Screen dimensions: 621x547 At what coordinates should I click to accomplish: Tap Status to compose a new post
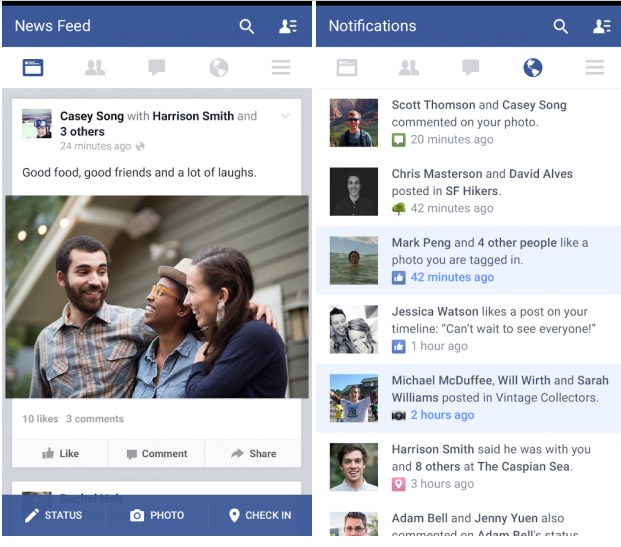tap(54, 515)
